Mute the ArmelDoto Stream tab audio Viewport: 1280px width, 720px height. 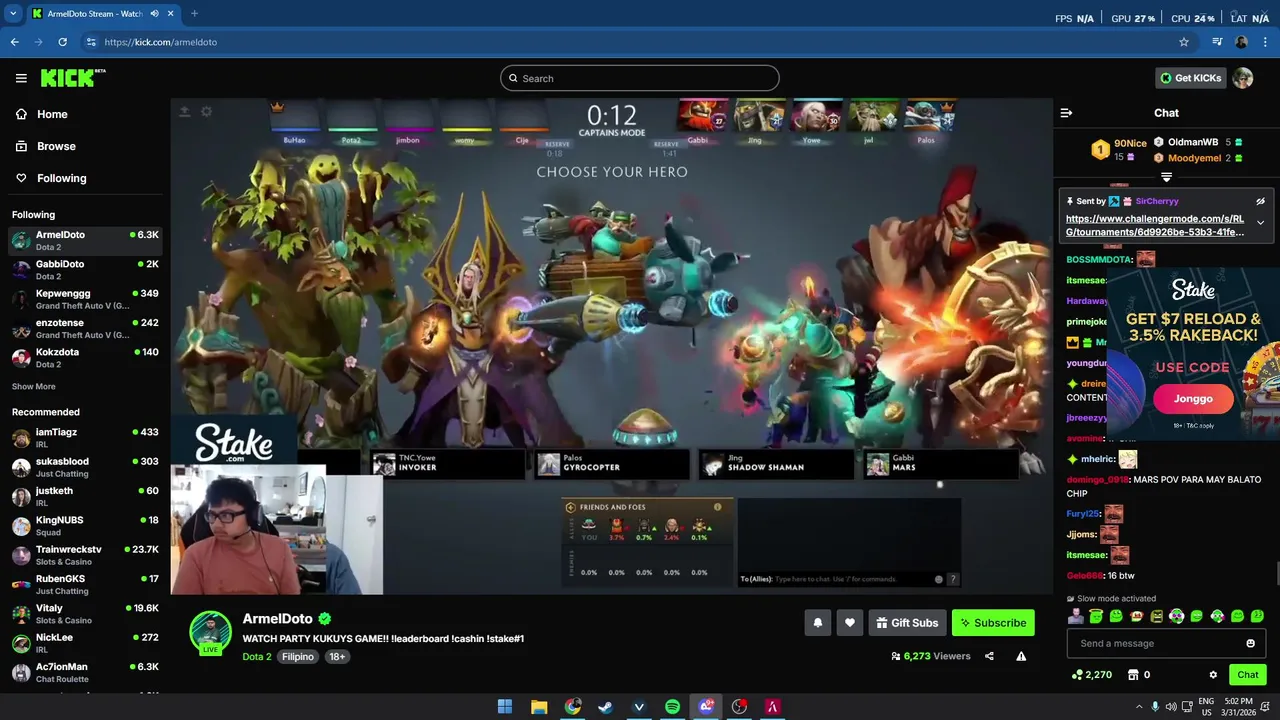pyautogui.click(x=155, y=14)
